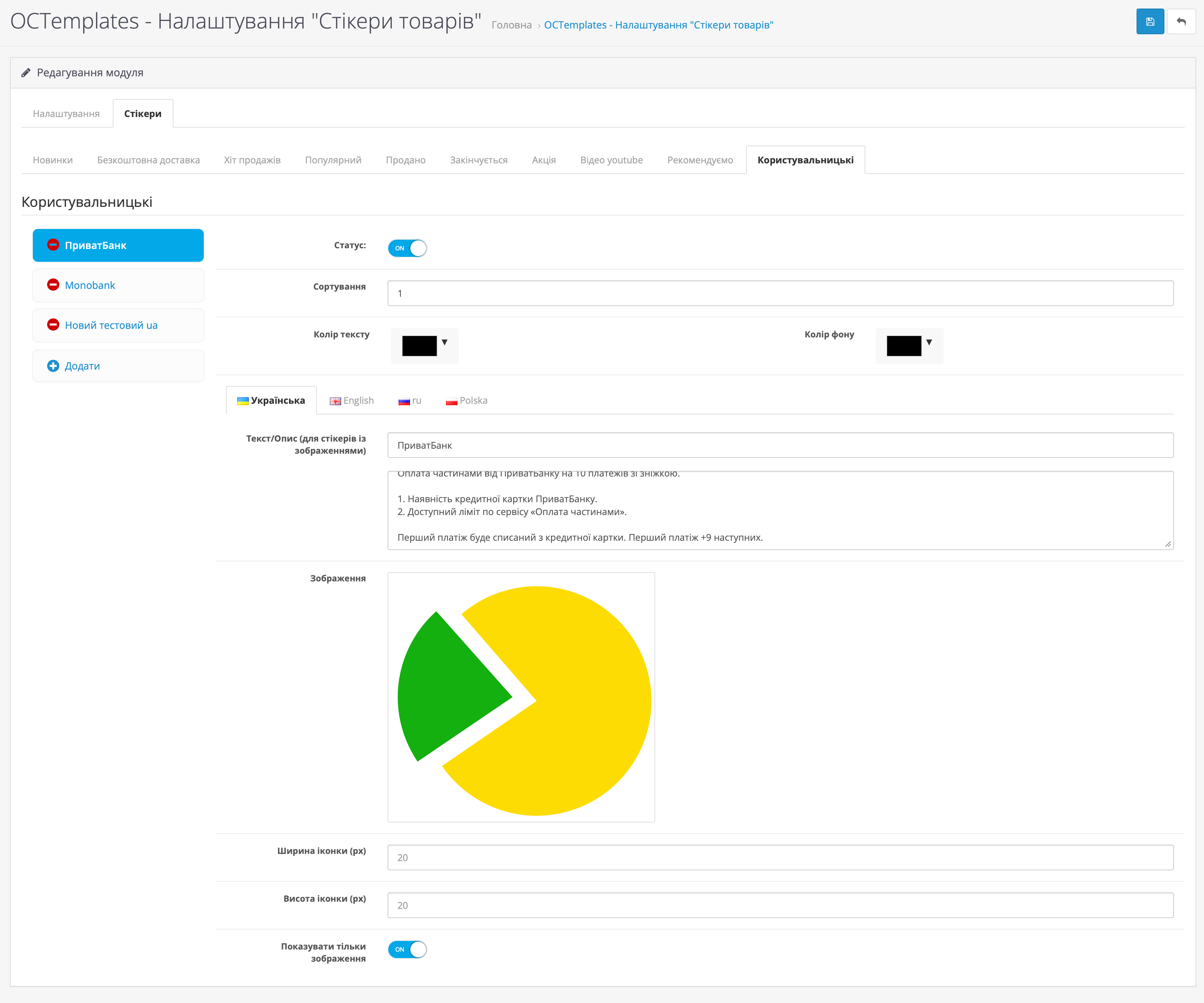Toggle the Статус switch off
The height and width of the screenshot is (1003, 1204).
[407, 248]
